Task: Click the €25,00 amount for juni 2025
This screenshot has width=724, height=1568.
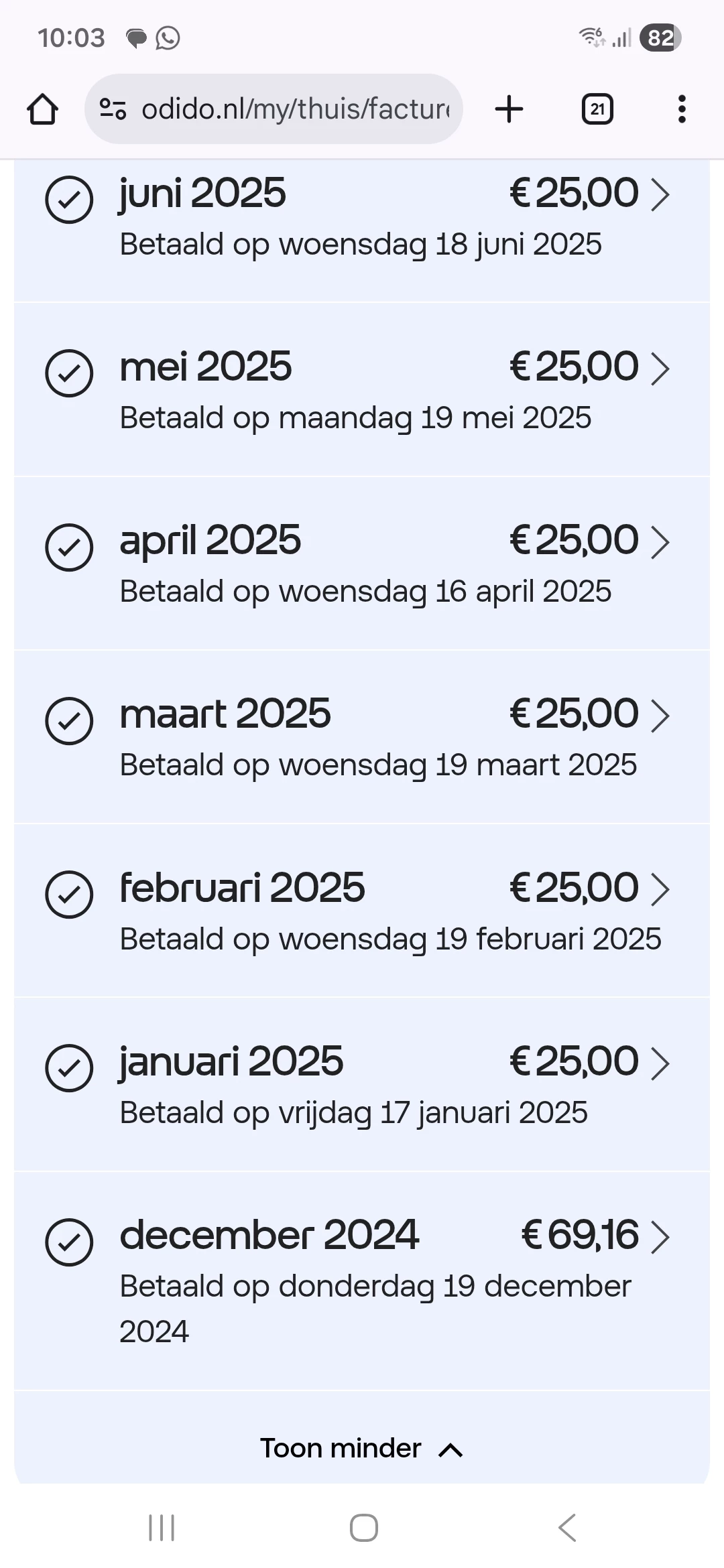Action: pos(574,194)
